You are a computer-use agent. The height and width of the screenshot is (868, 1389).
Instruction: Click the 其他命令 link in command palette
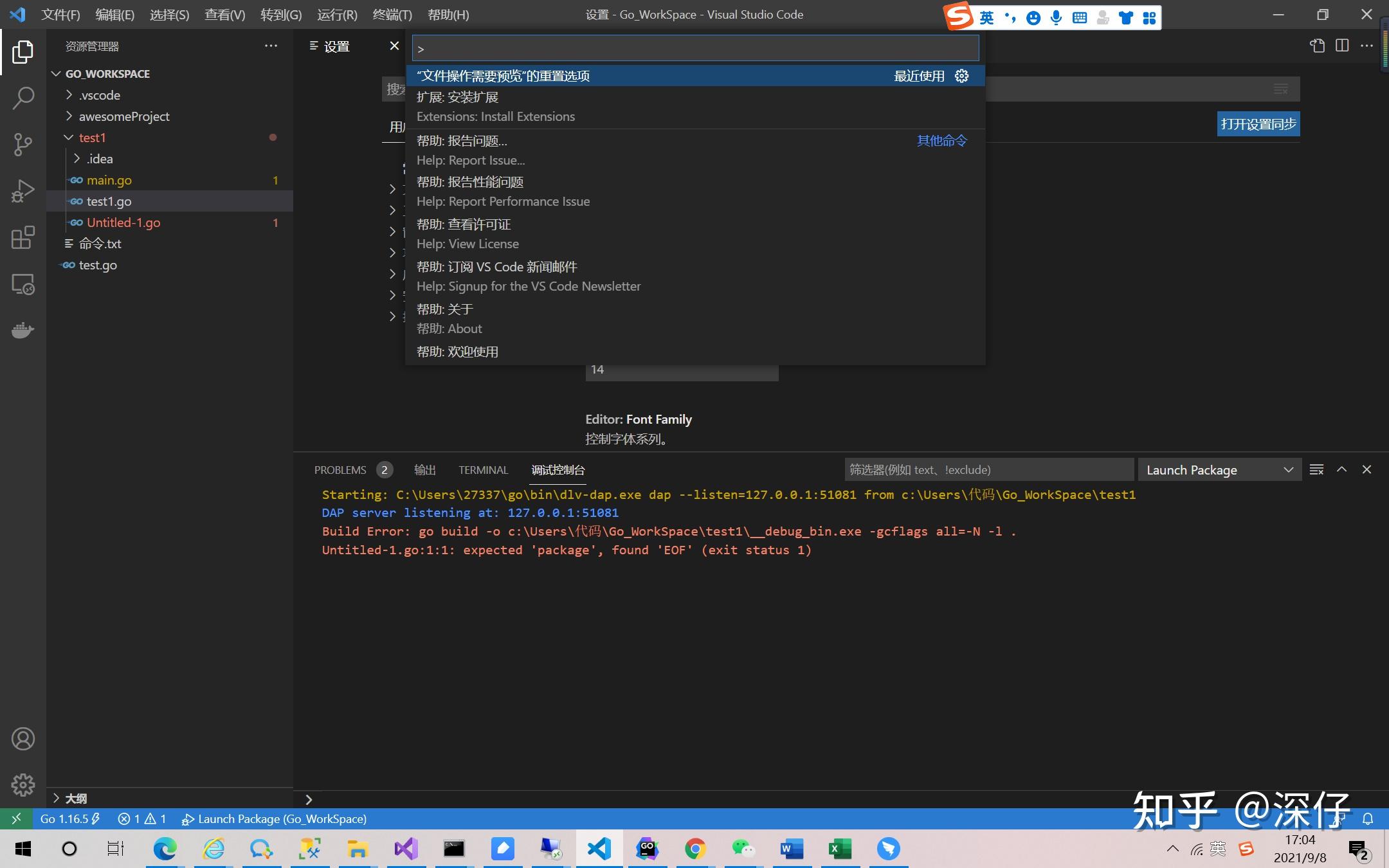coord(941,140)
